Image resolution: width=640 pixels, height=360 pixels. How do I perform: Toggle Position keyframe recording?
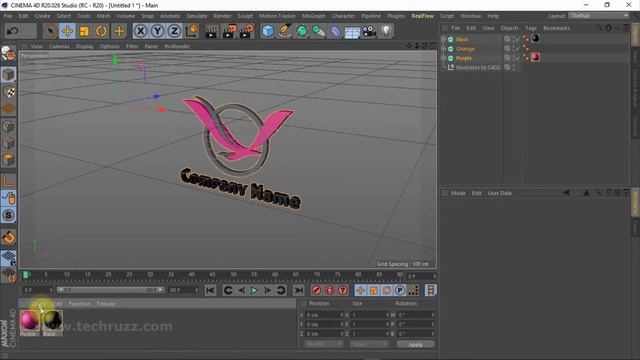coord(360,290)
